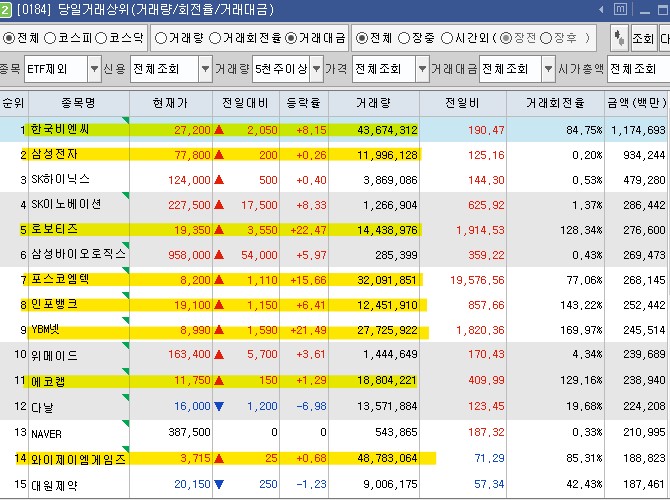This screenshot has height=500, width=670.
Task: Select the 포스코엠텍 stock name
Action: tap(60, 279)
